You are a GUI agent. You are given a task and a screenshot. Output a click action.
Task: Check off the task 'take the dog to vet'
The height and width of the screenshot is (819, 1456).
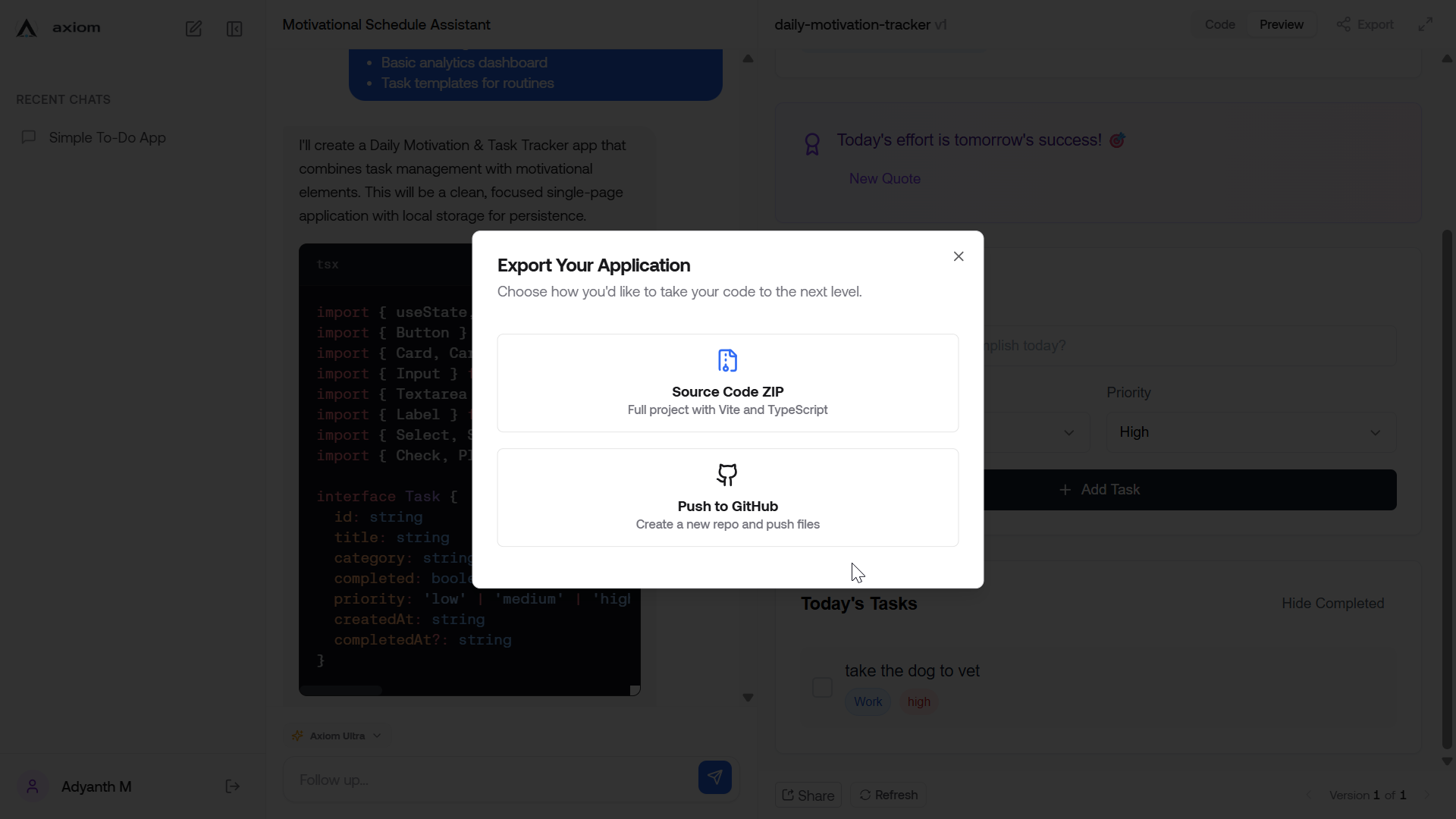pyautogui.click(x=823, y=687)
